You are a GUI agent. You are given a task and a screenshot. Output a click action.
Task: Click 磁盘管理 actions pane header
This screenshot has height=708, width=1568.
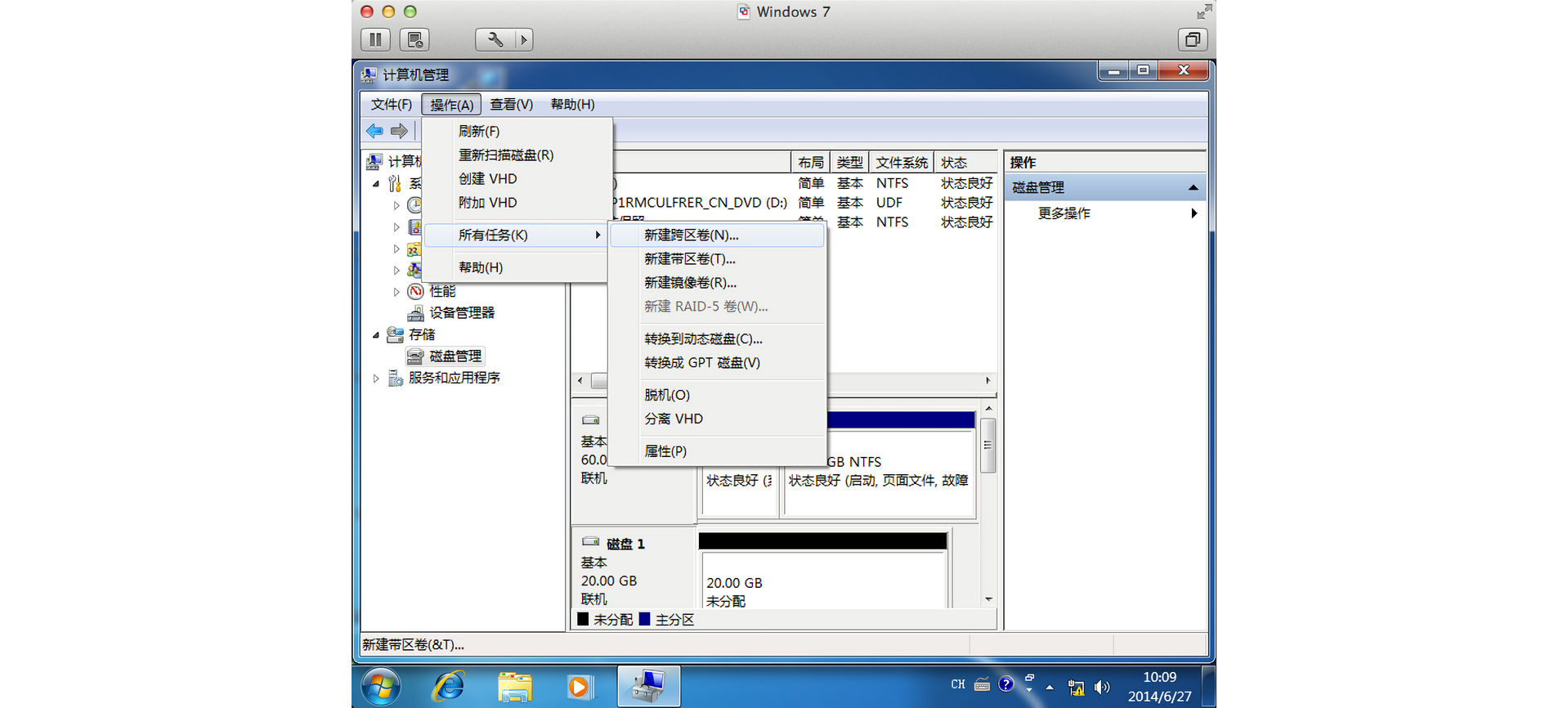(1105, 187)
